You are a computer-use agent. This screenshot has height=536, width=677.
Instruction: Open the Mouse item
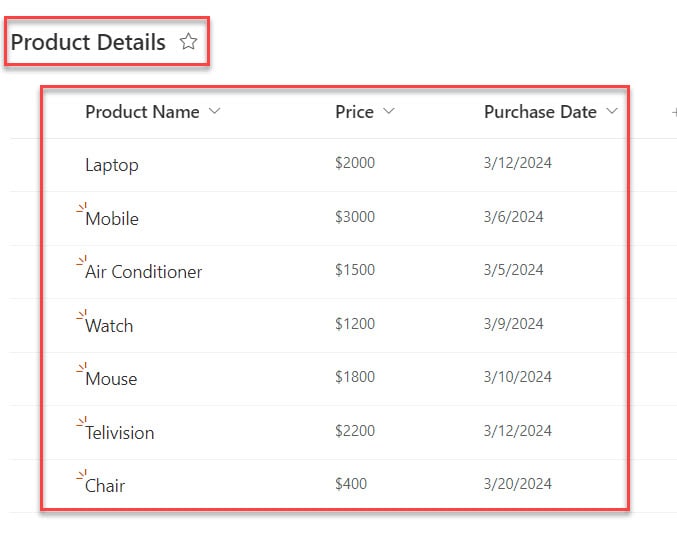point(111,379)
